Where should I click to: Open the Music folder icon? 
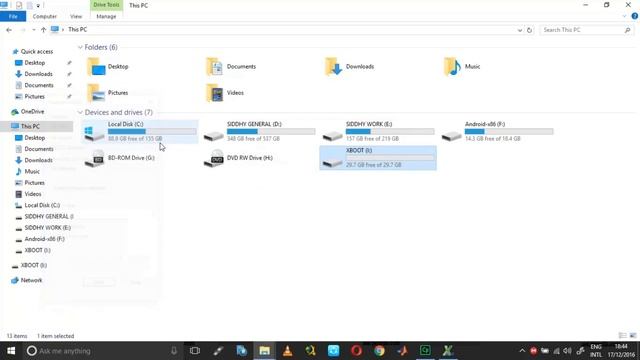452,67
